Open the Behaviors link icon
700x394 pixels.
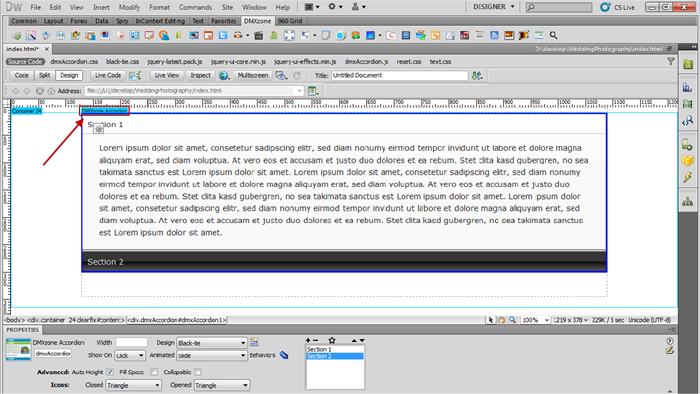point(283,355)
